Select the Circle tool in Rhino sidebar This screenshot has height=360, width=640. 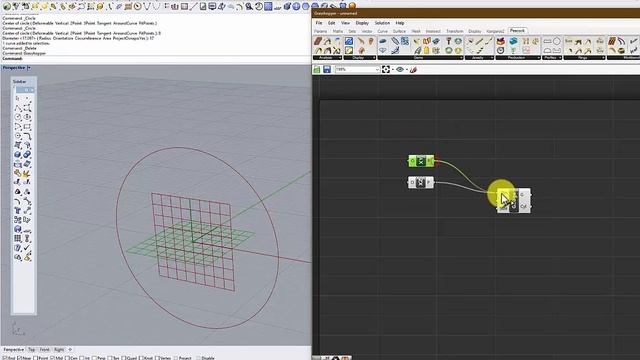(x=18, y=117)
